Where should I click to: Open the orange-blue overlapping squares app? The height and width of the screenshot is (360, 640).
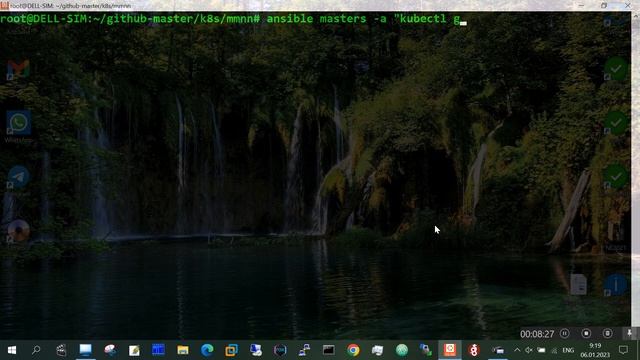(x=231, y=350)
